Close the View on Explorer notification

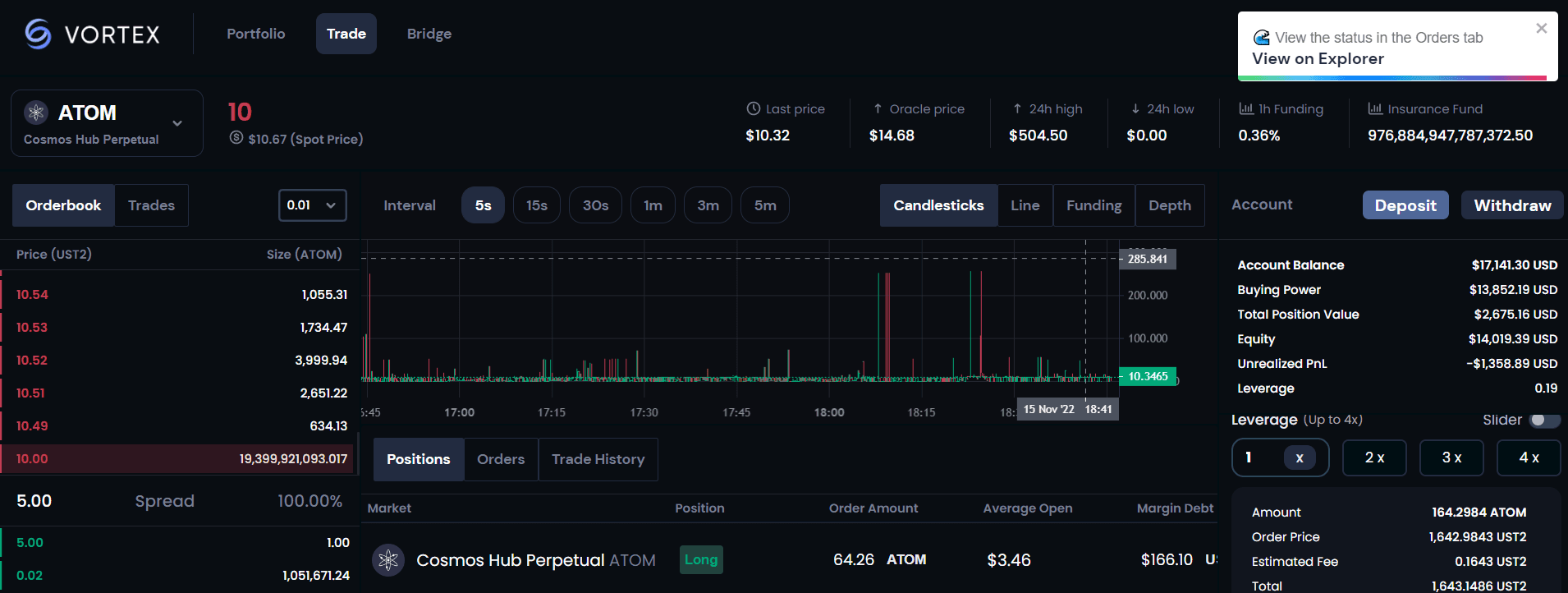1542,28
